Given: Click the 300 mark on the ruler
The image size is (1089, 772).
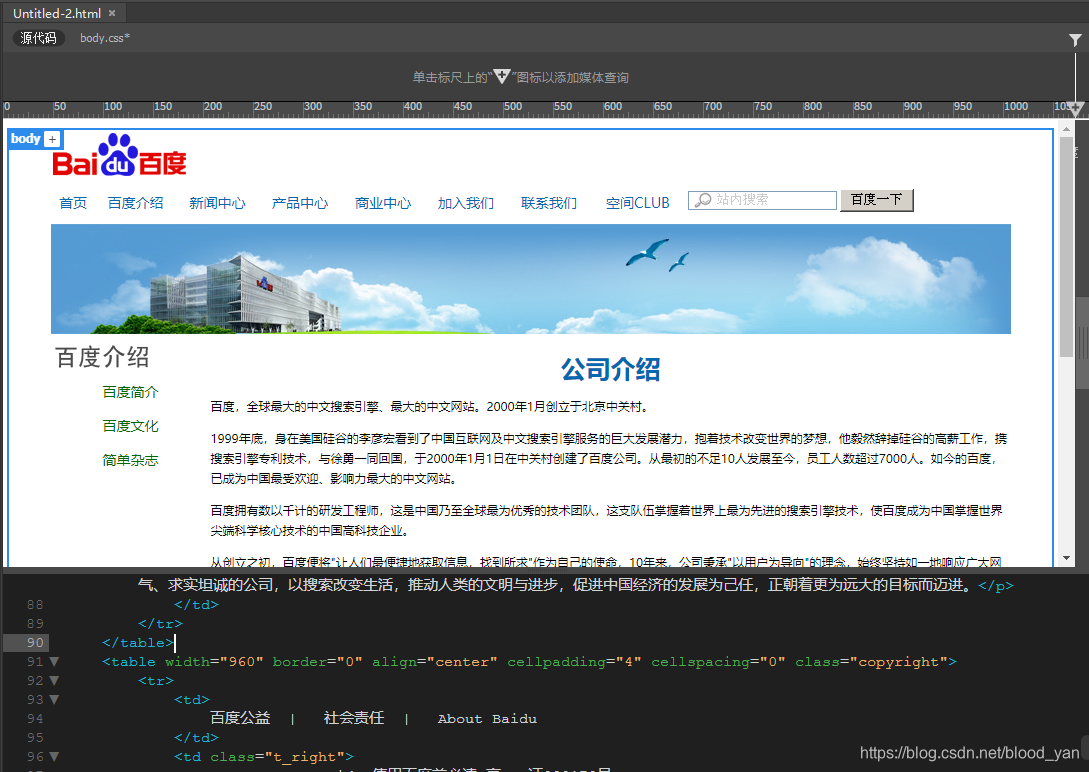Looking at the screenshot, I should pyautogui.click(x=313, y=106).
